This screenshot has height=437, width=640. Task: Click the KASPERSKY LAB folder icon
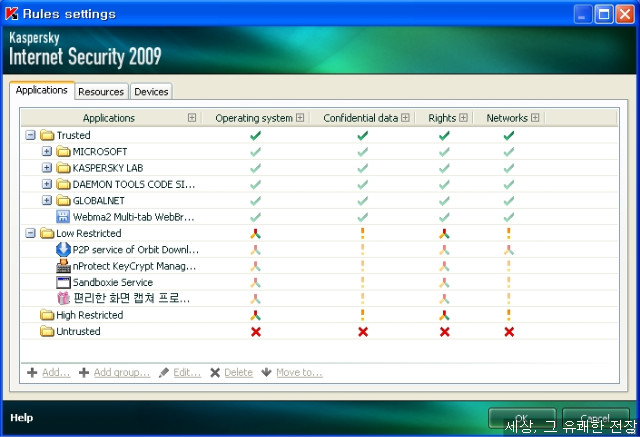point(63,168)
